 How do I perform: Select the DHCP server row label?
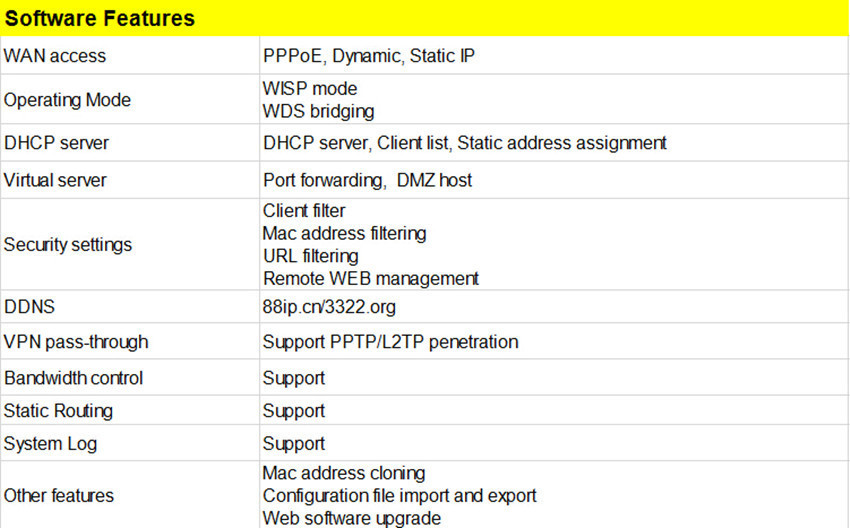(x=56, y=143)
